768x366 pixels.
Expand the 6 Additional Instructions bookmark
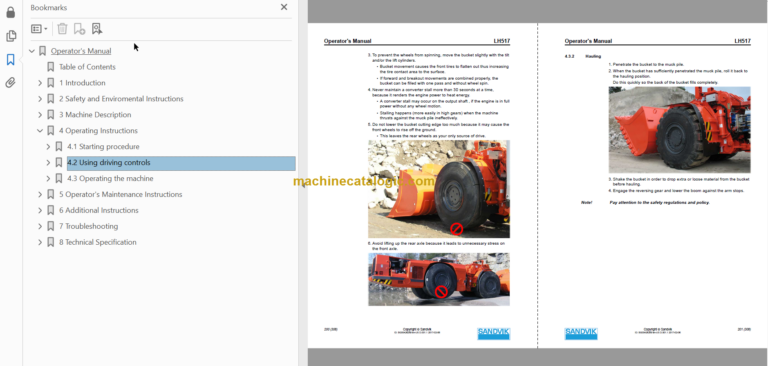40,210
